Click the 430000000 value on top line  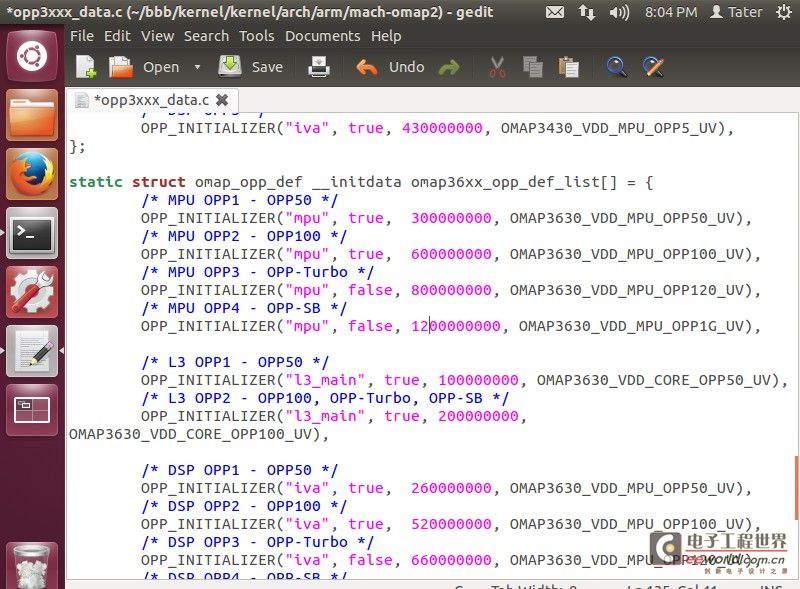[442, 128]
